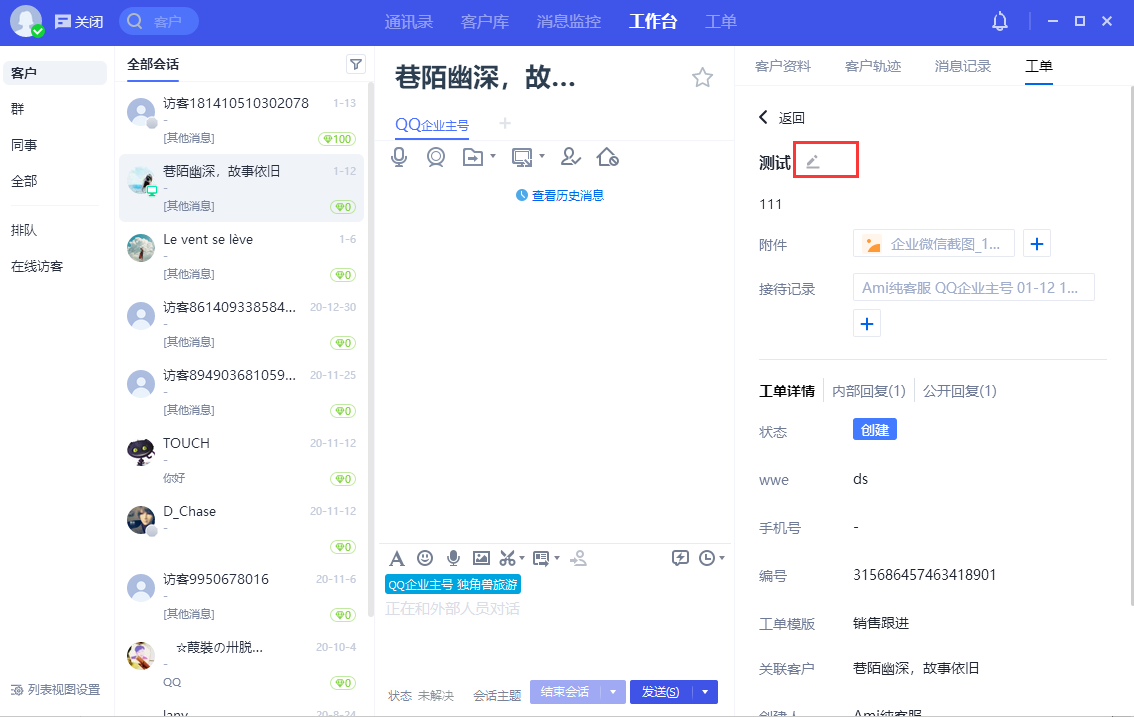This screenshot has width=1134, height=717.
Task: Add an attachment with the plus button
Action: pyautogui.click(x=1036, y=244)
